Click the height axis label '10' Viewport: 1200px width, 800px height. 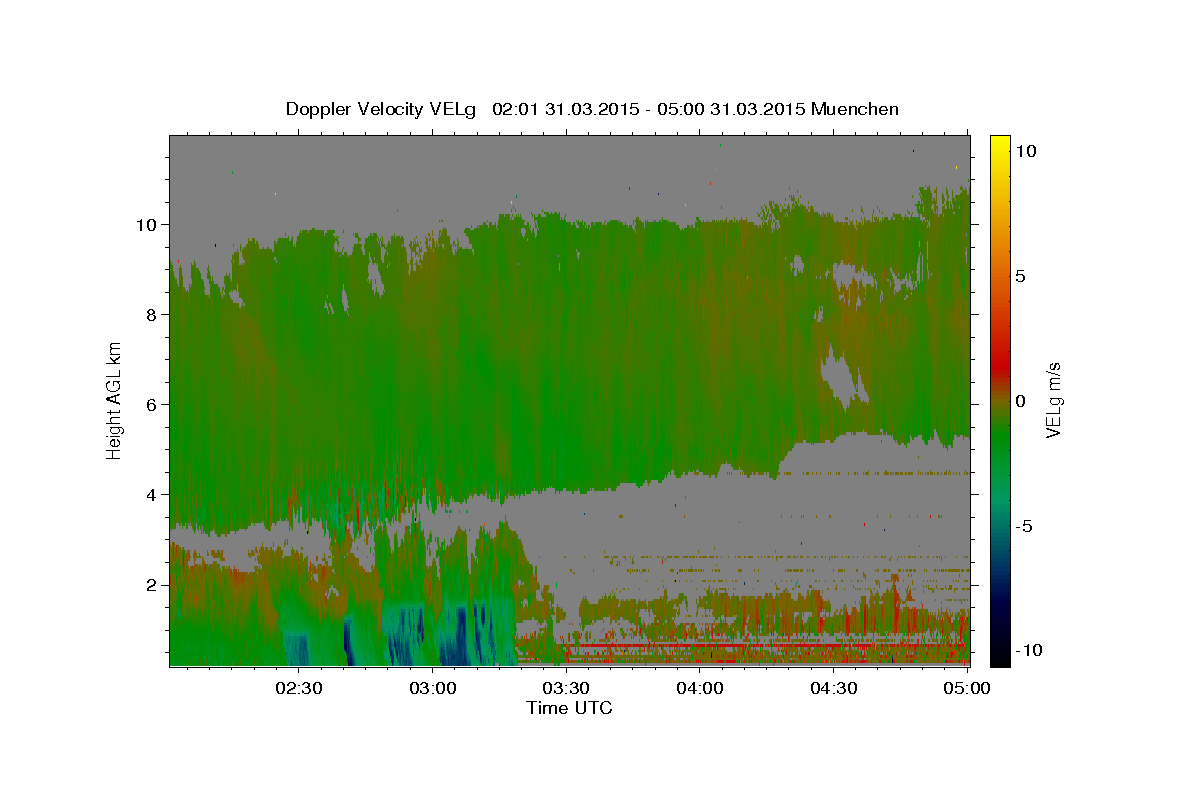(x=146, y=224)
